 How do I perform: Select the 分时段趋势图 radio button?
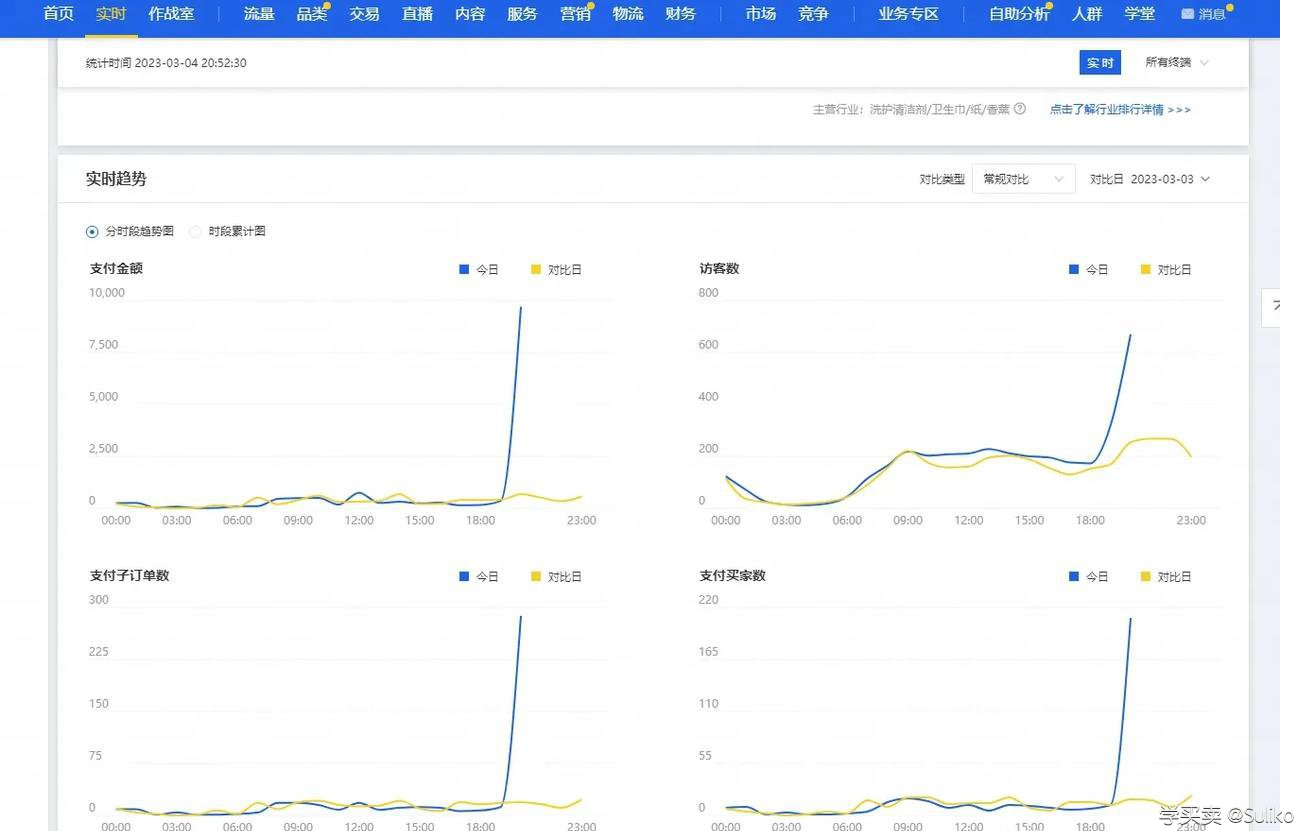(x=93, y=231)
